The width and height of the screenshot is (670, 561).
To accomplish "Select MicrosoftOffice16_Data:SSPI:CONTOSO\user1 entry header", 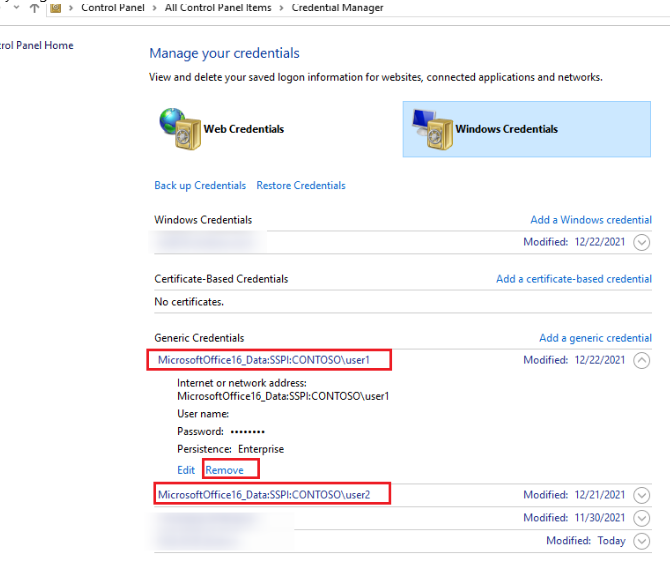I will [x=264, y=360].
